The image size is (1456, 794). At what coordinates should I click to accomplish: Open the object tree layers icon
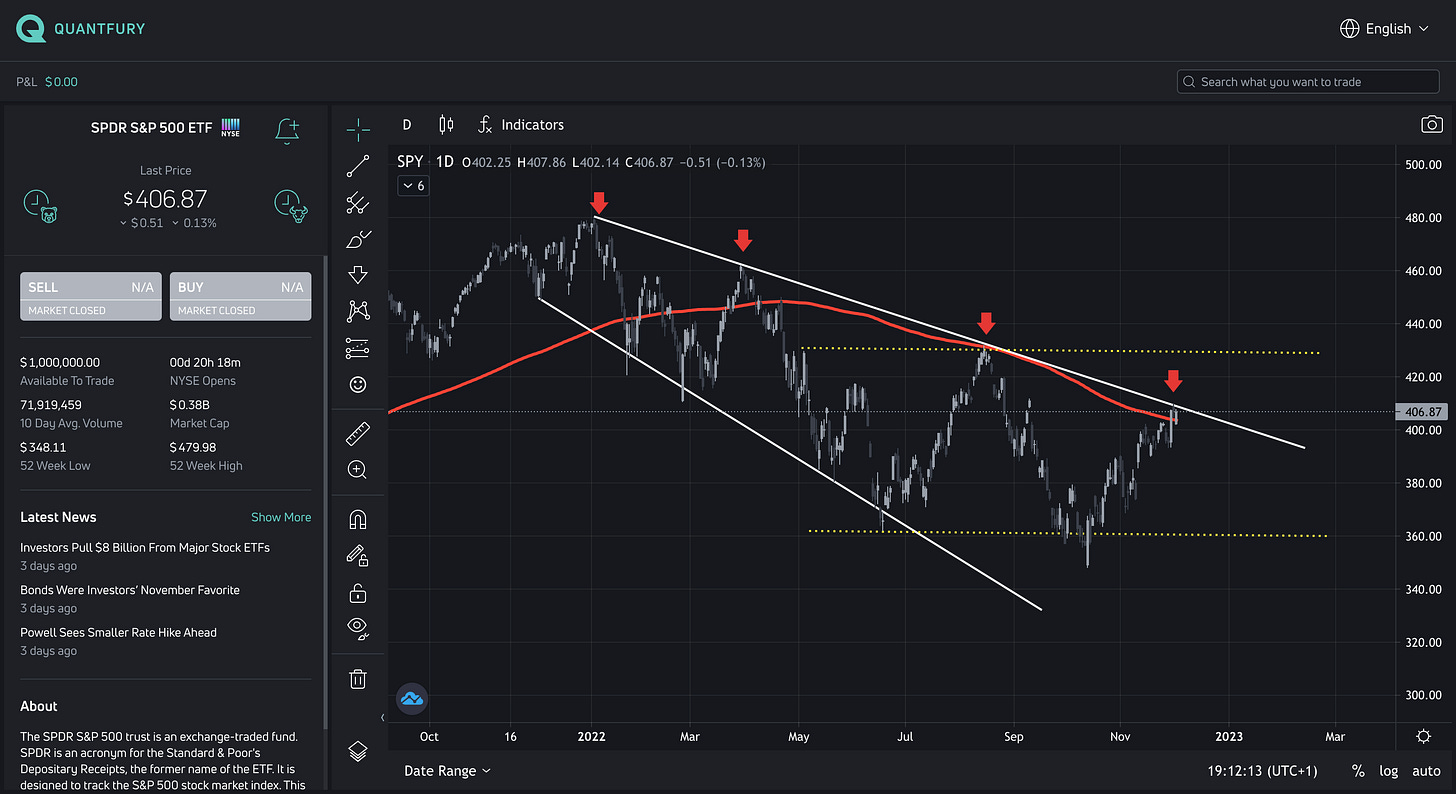click(x=358, y=750)
